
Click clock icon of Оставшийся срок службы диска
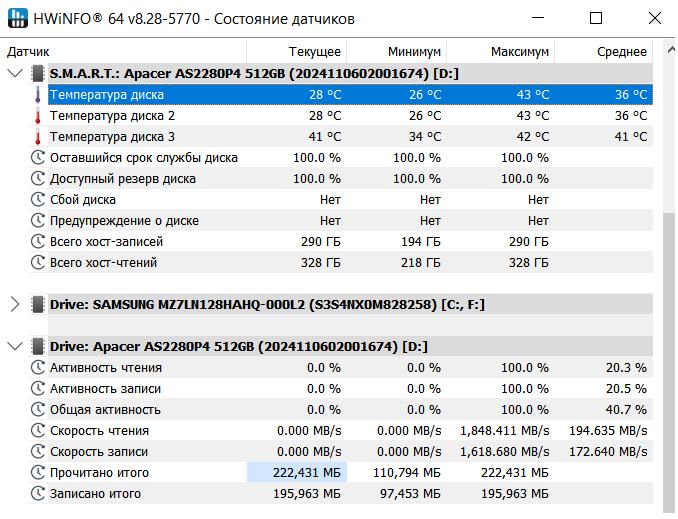[38, 157]
